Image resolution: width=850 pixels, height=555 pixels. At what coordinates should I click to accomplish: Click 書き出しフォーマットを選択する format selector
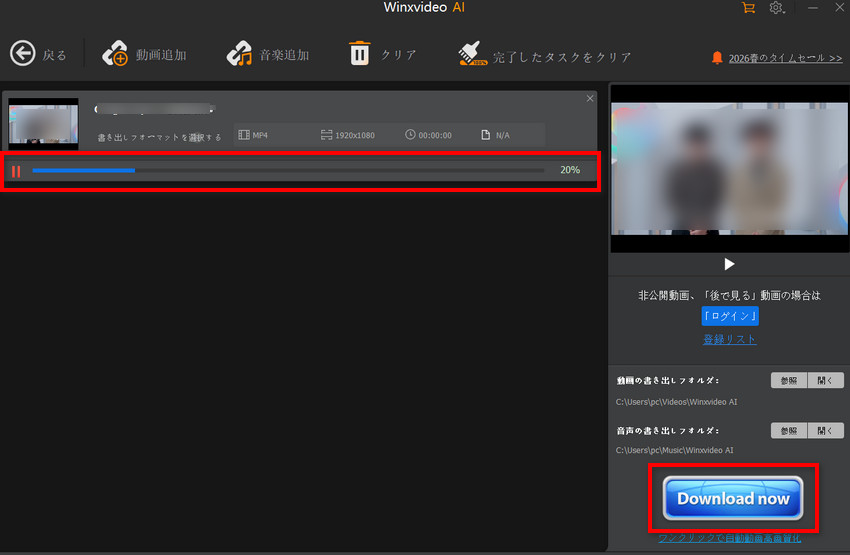[159, 137]
